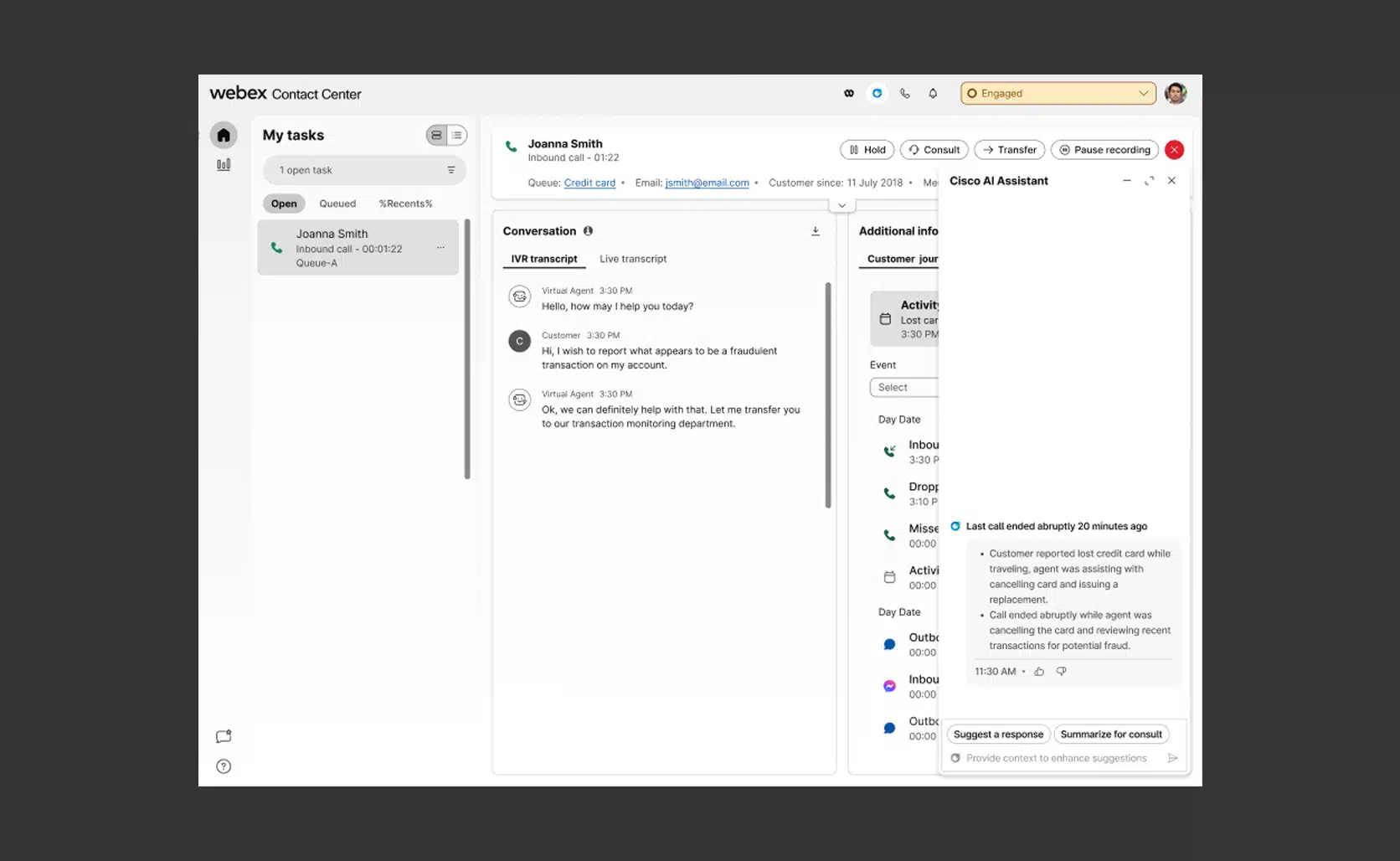Click customer message about fraudulent transaction

[659, 358]
